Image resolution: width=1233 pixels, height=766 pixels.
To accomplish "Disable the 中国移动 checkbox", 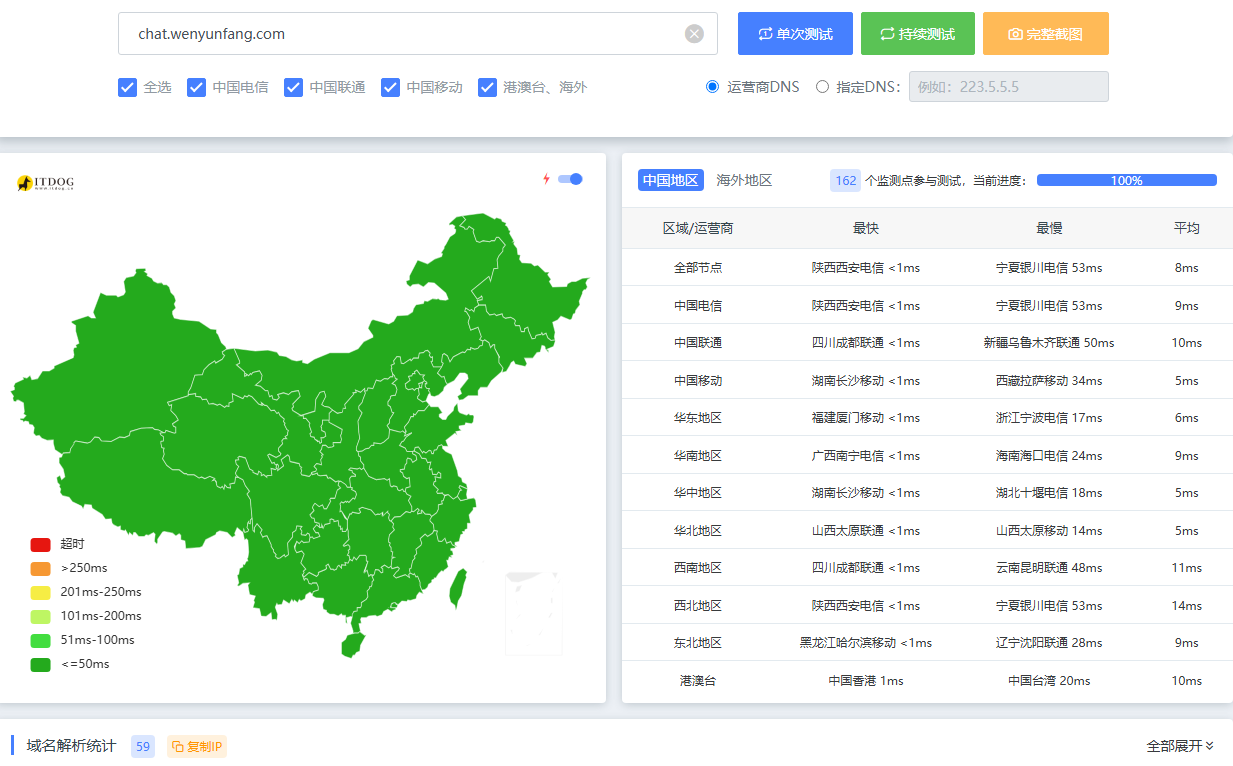I will coord(390,87).
